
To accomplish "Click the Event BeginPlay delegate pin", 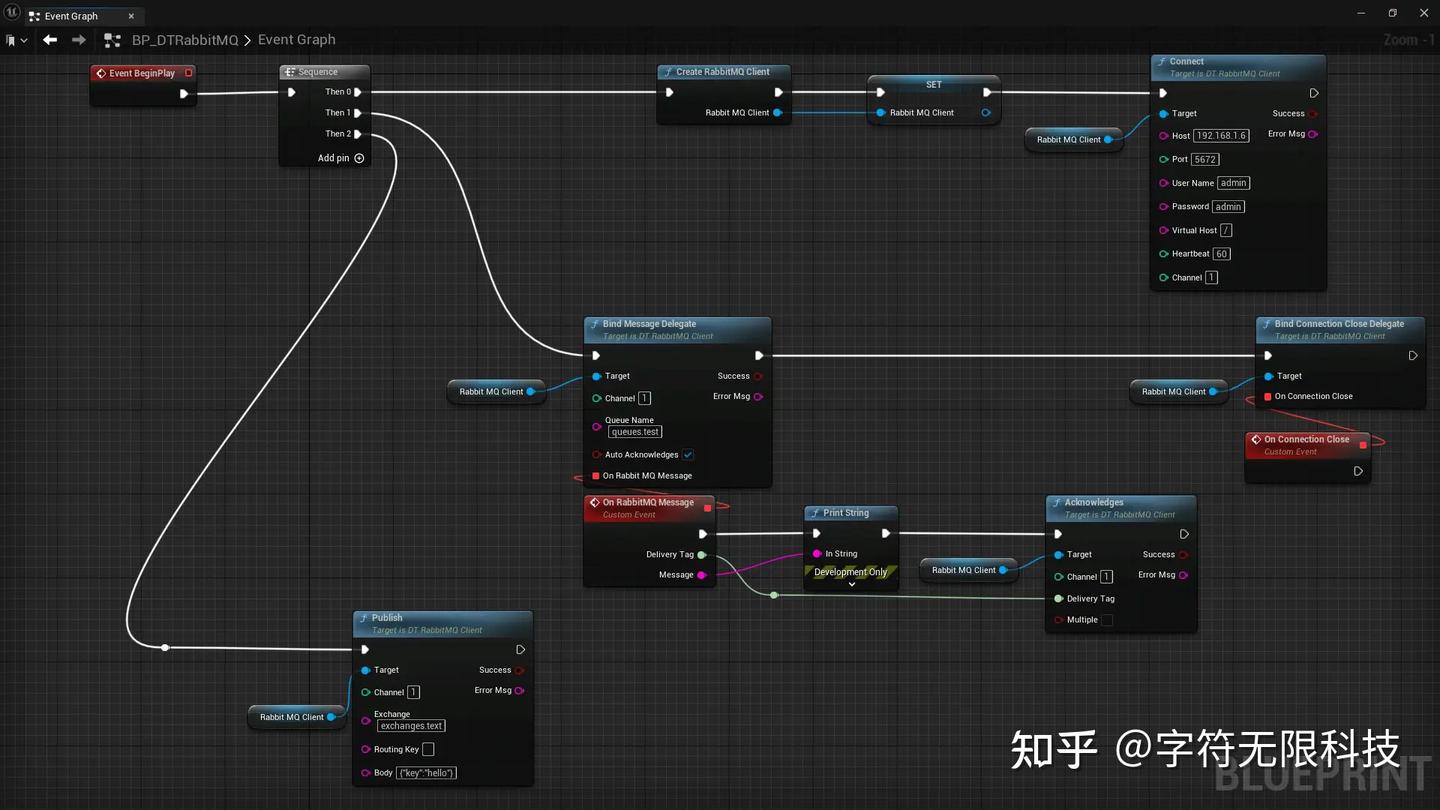I will click(x=188, y=73).
